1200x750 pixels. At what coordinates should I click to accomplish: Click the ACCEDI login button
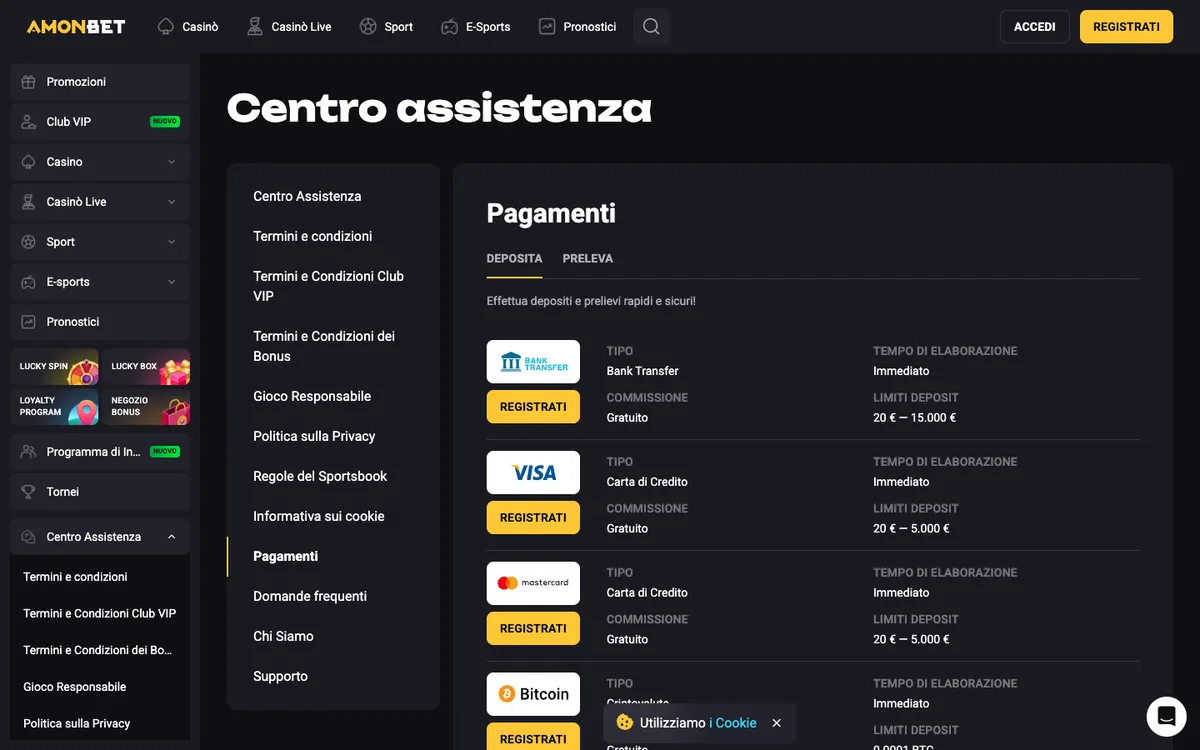coord(1035,27)
